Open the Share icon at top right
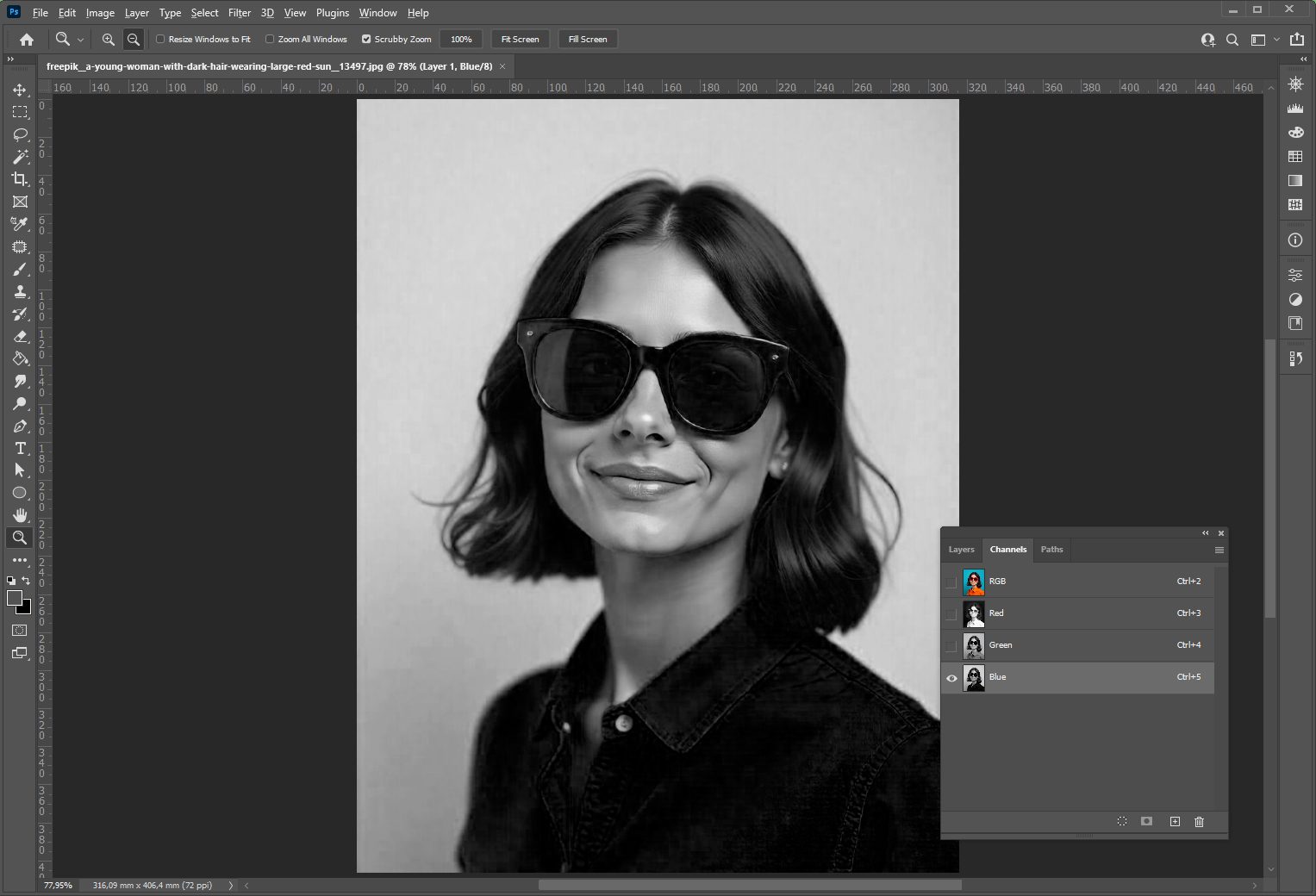 click(x=1297, y=39)
